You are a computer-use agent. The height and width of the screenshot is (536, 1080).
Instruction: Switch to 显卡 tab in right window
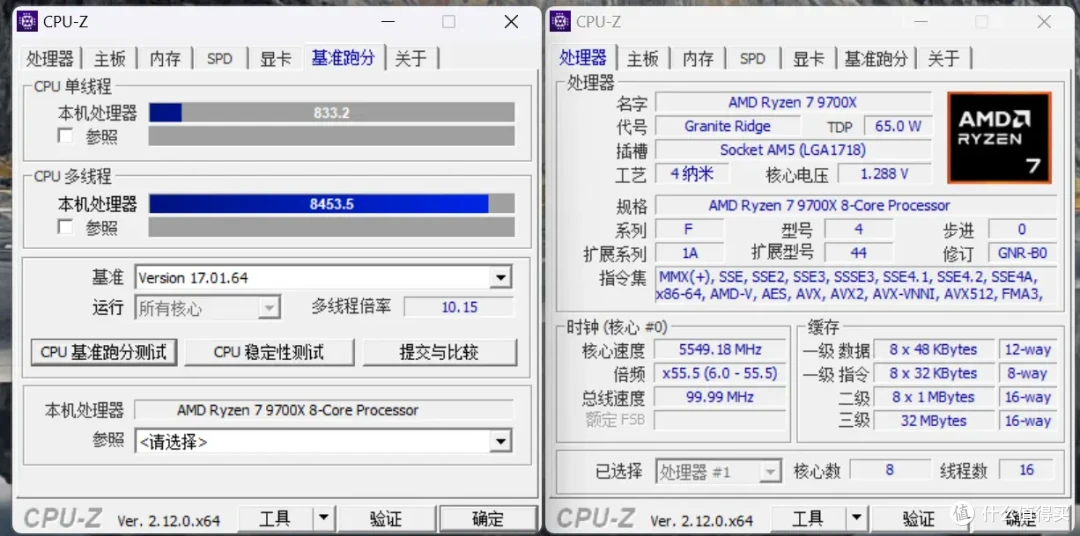808,59
